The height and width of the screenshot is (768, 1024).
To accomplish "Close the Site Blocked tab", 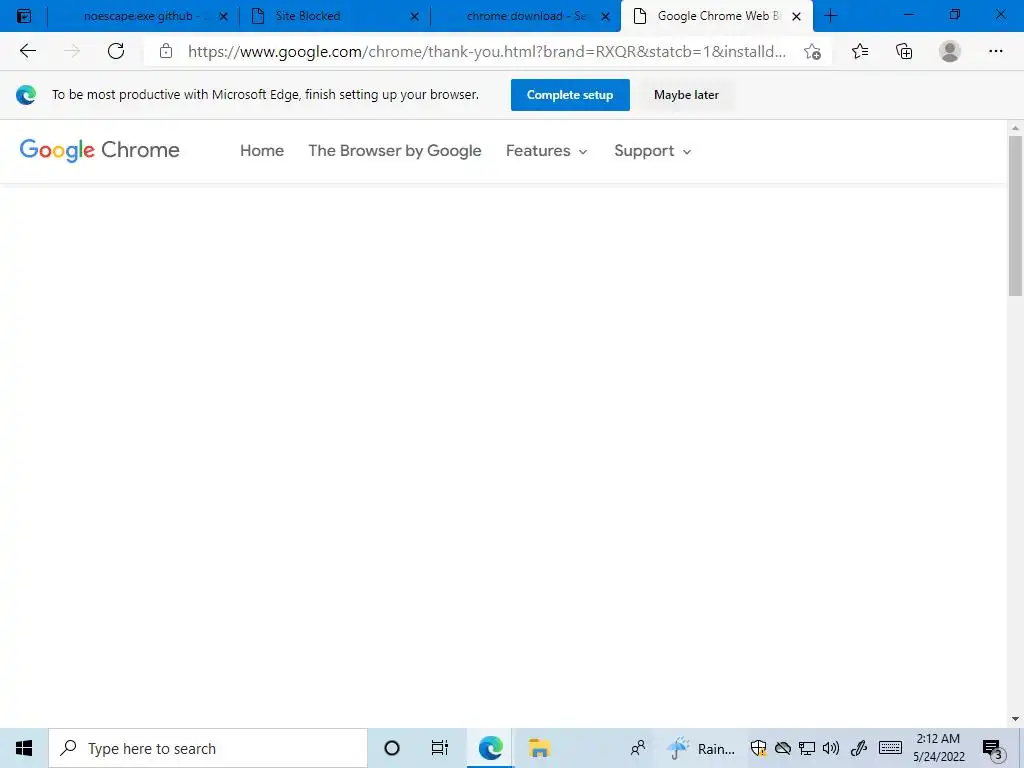I will click(414, 16).
